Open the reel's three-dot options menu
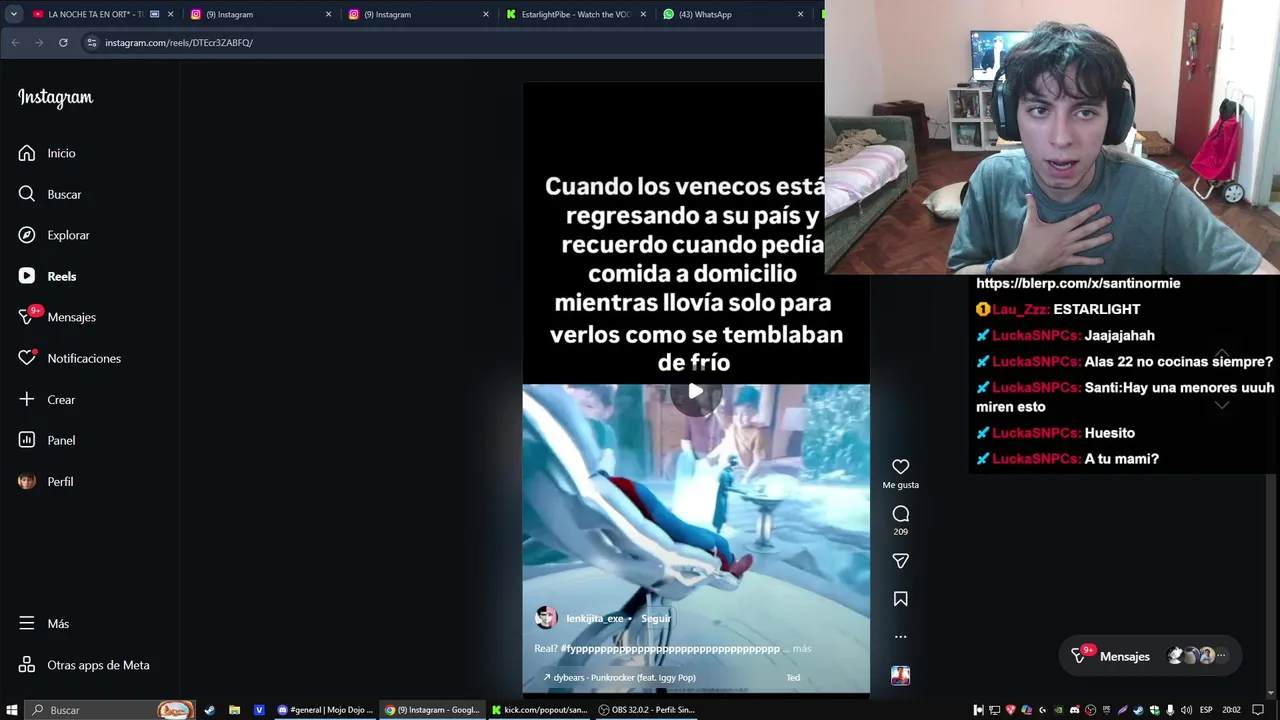Screen dimensions: 1280x720 click(x=900, y=636)
